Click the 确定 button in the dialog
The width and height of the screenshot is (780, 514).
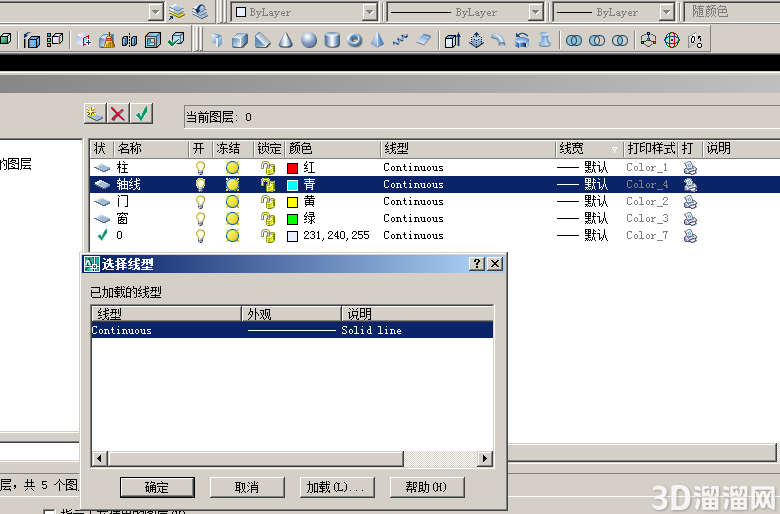coord(157,487)
